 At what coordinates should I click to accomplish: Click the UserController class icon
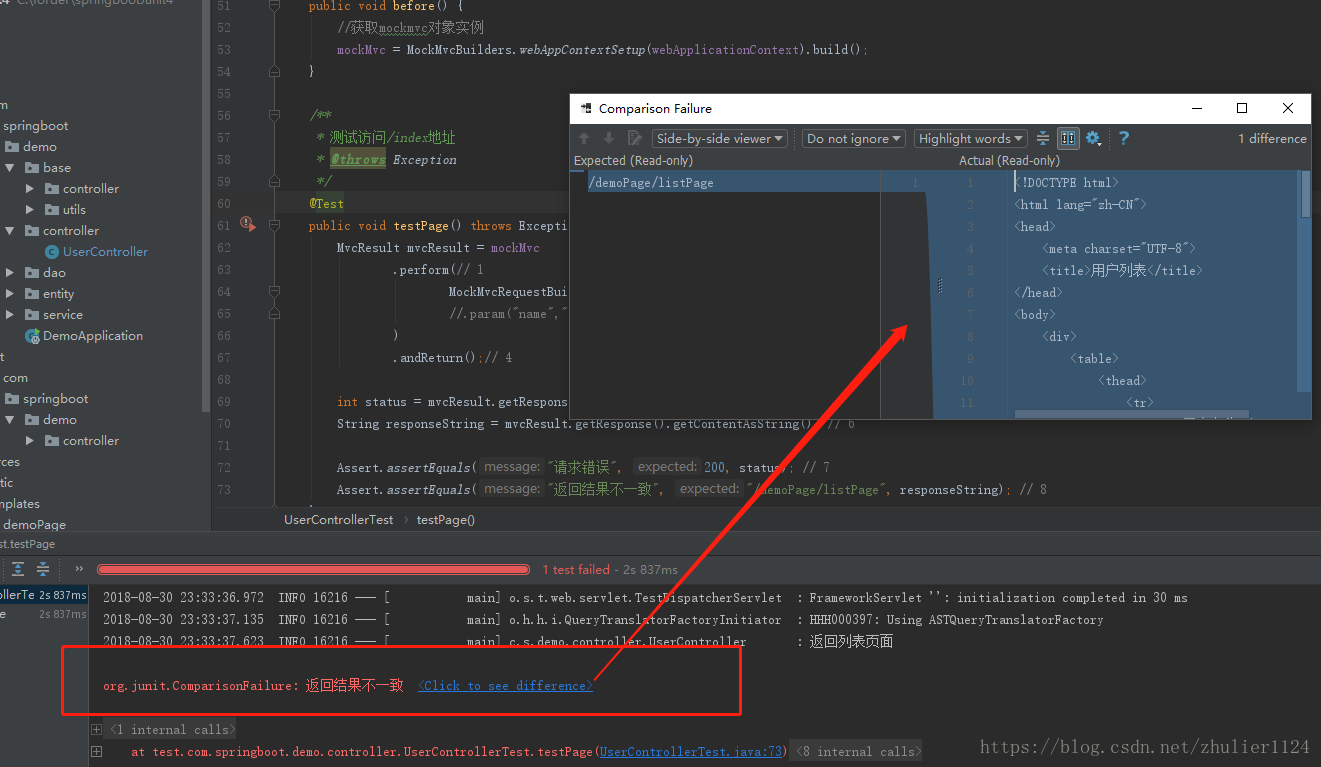point(52,252)
